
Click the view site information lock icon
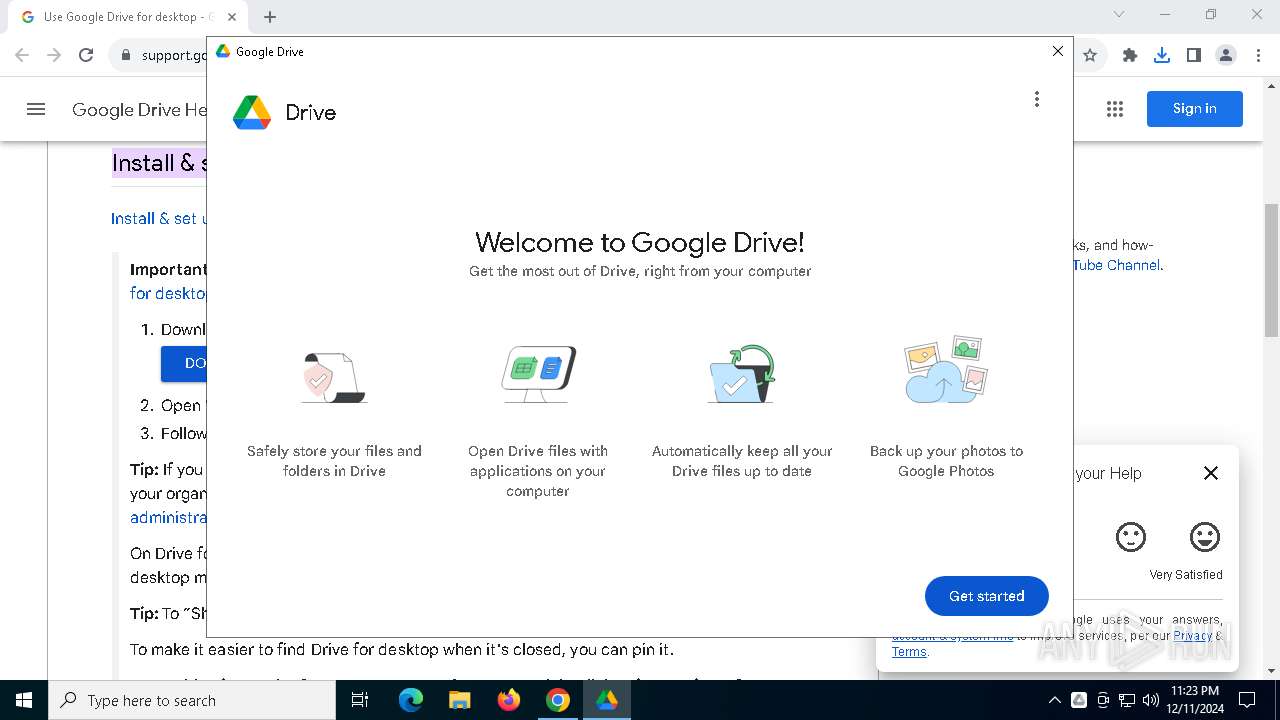tap(126, 55)
